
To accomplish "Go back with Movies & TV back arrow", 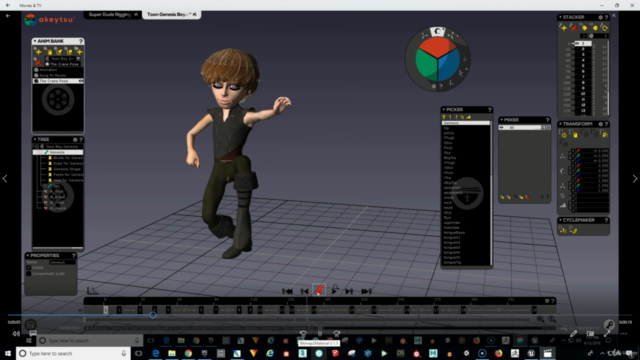I will pos(8,5).
